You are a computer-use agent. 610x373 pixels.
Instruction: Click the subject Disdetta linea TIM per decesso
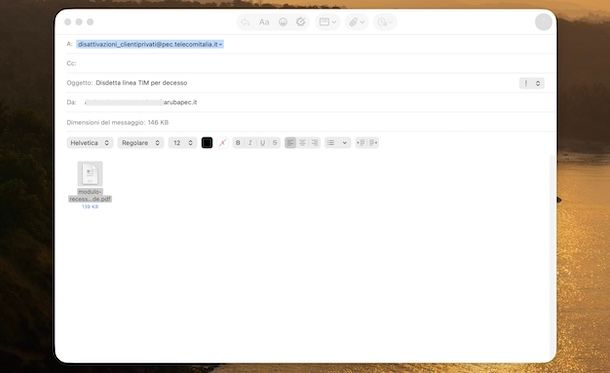(141, 83)
